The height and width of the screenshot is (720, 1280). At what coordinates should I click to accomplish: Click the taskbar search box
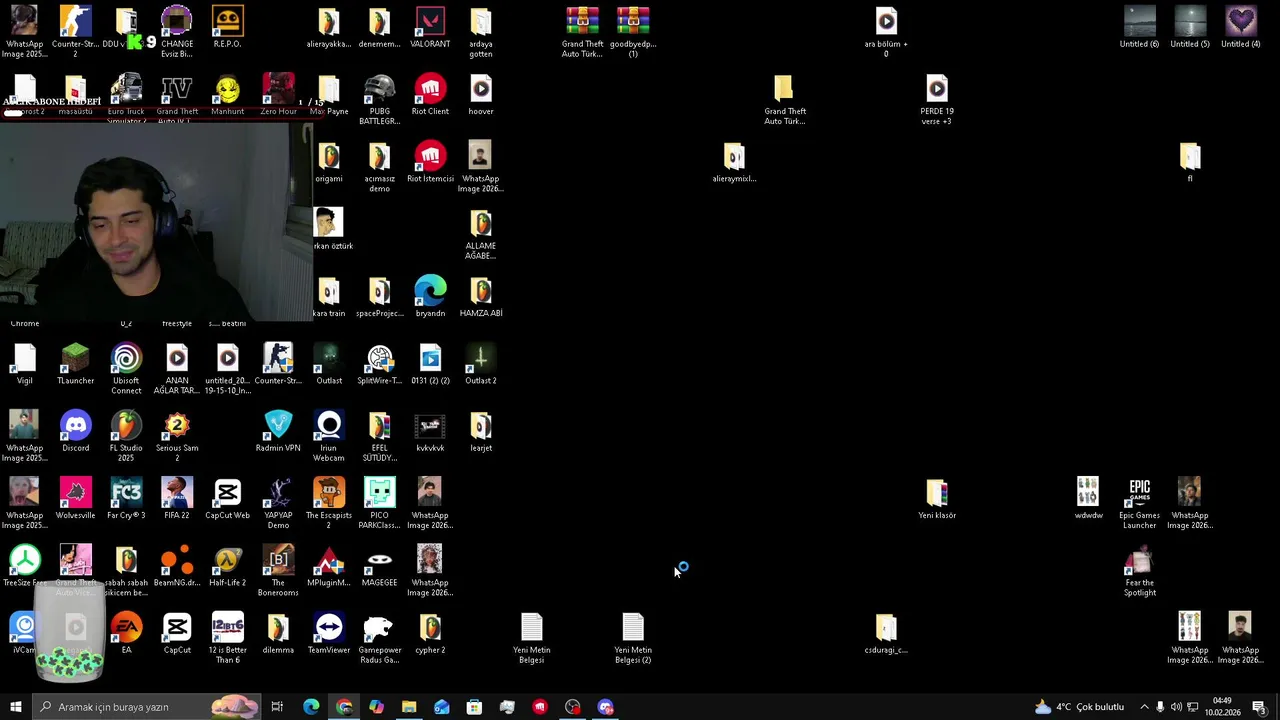coord(147,707)
